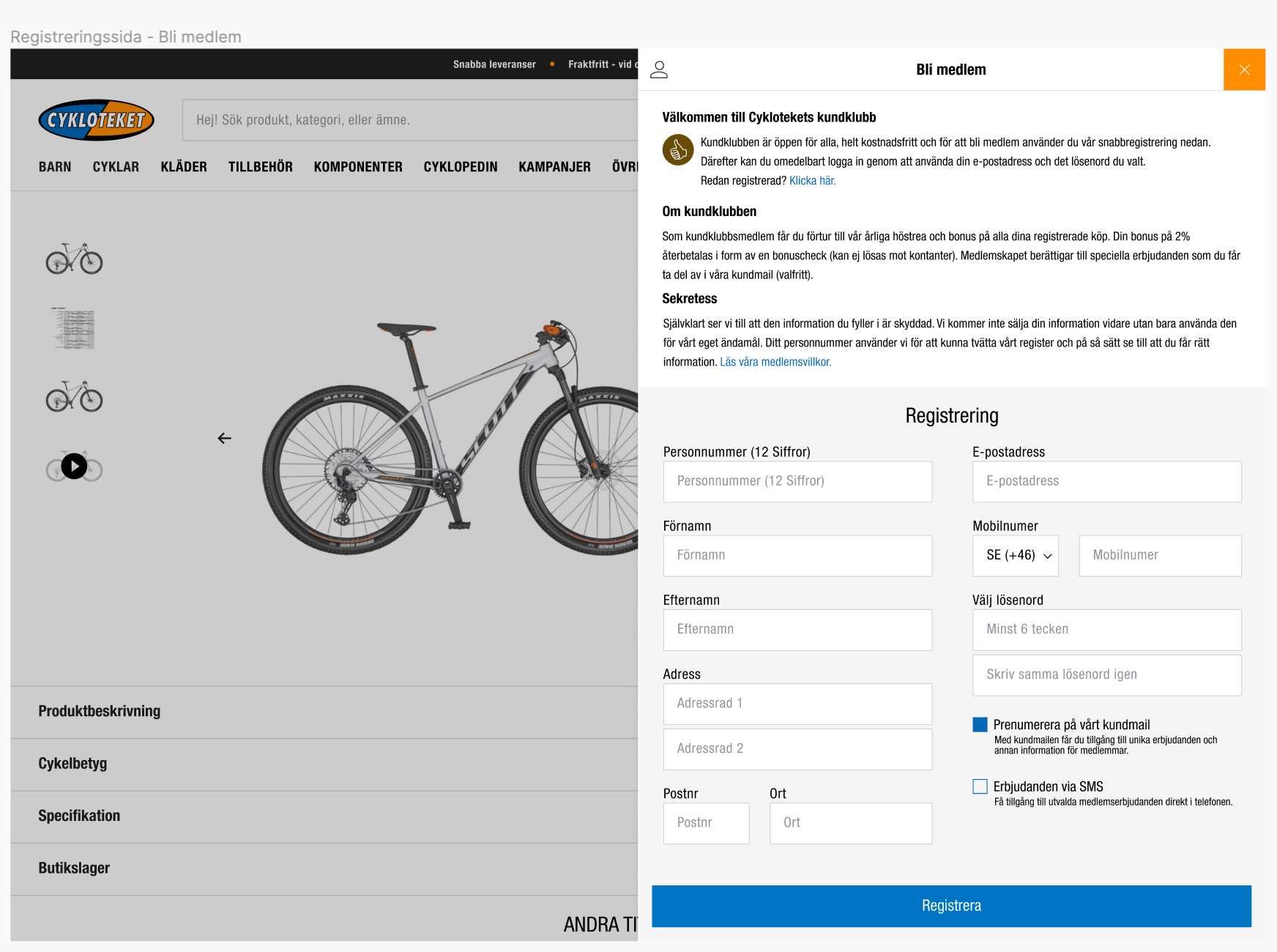Click the thumbs-up kundklubb icon

click(678, 149)
